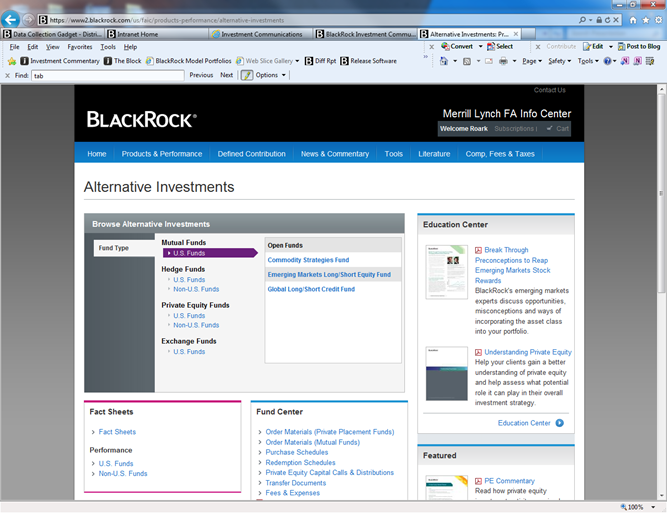
Task: Select U.S. Funds under Exchange Funds
Action: (x=189, y=352)
